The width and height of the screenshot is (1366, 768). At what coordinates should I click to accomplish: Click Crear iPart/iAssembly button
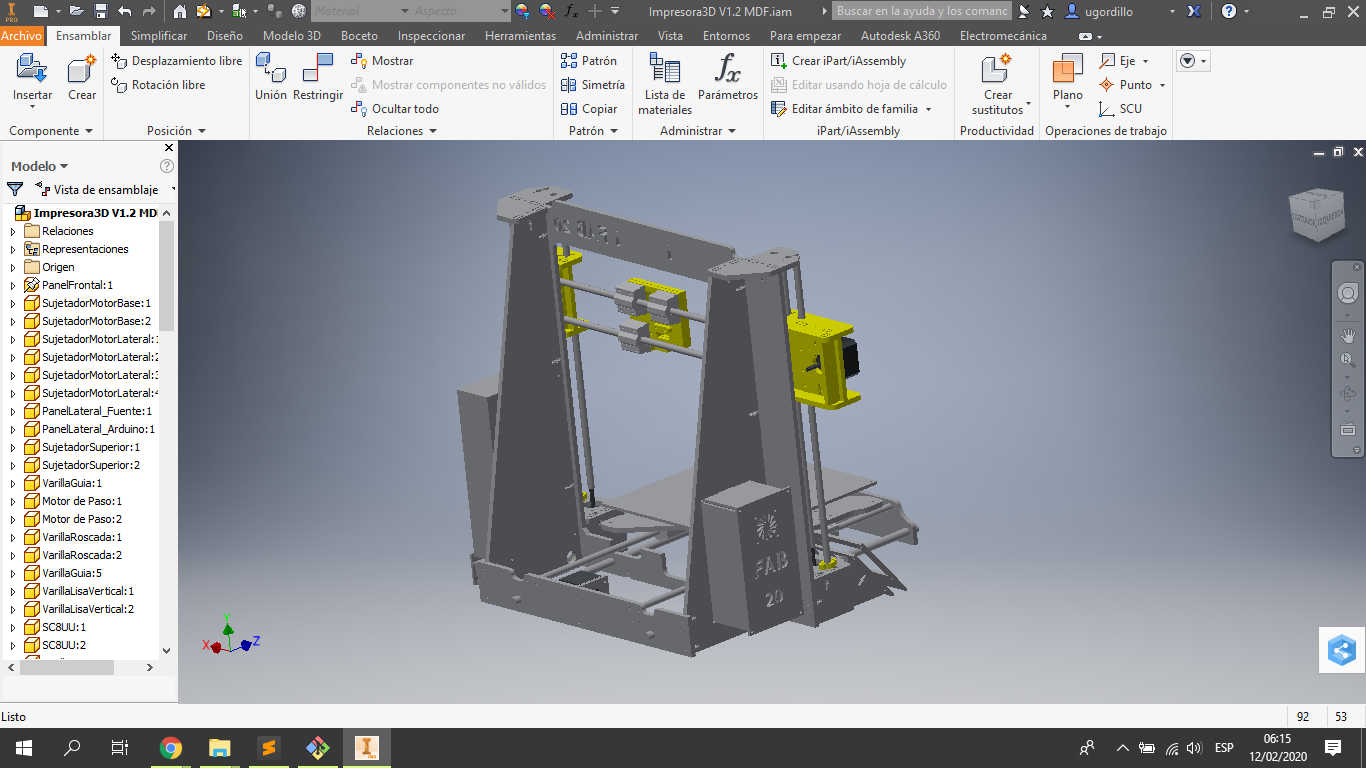click(x=838, y=61)
